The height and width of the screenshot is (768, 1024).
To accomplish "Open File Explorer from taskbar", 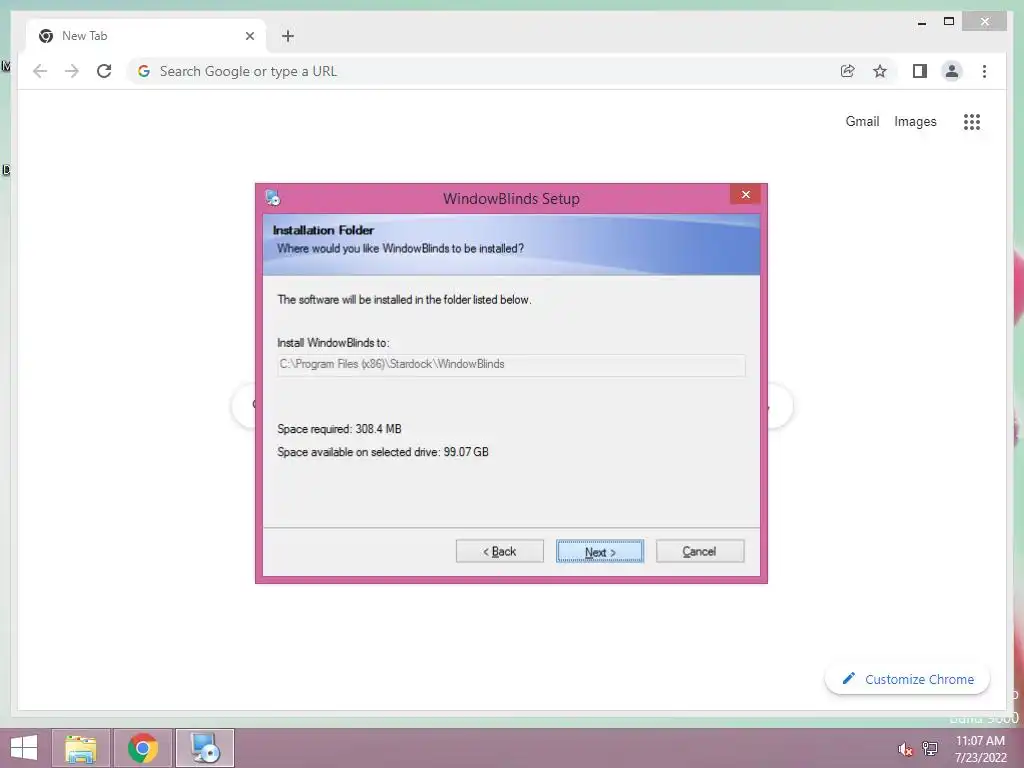I will [x=81, y=748].
